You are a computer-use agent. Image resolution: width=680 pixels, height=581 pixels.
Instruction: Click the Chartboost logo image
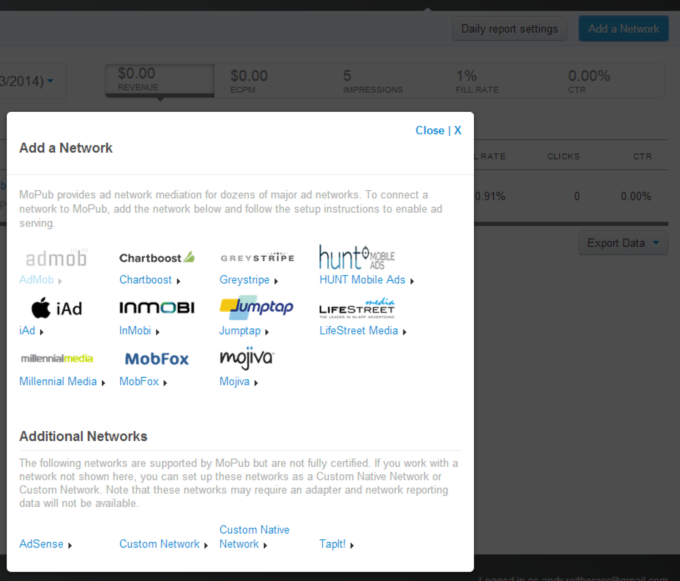click(157, 258)
